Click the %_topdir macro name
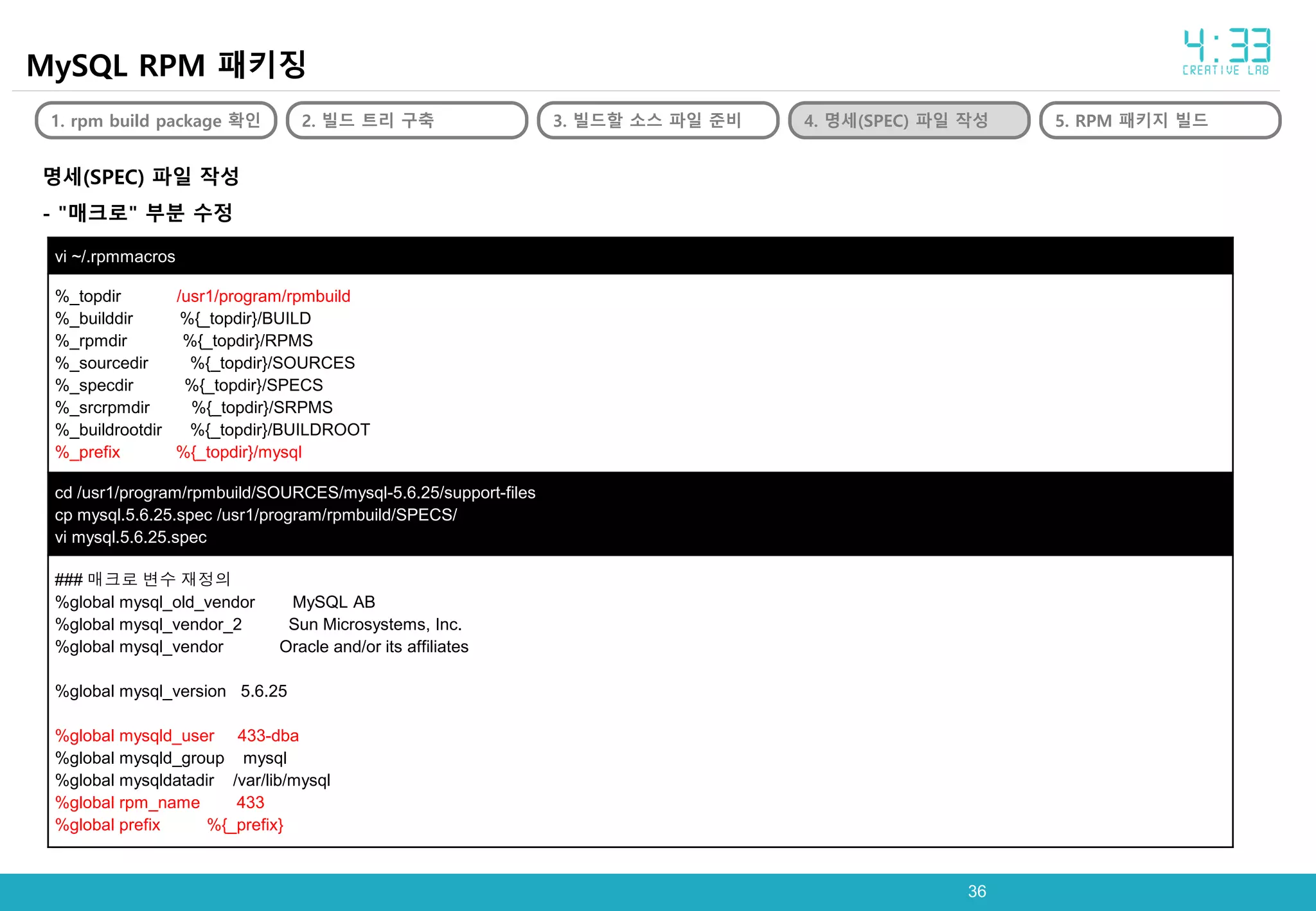Viewport: 1316px width, 911px height. pyautogui.click(x=88, y=296)
